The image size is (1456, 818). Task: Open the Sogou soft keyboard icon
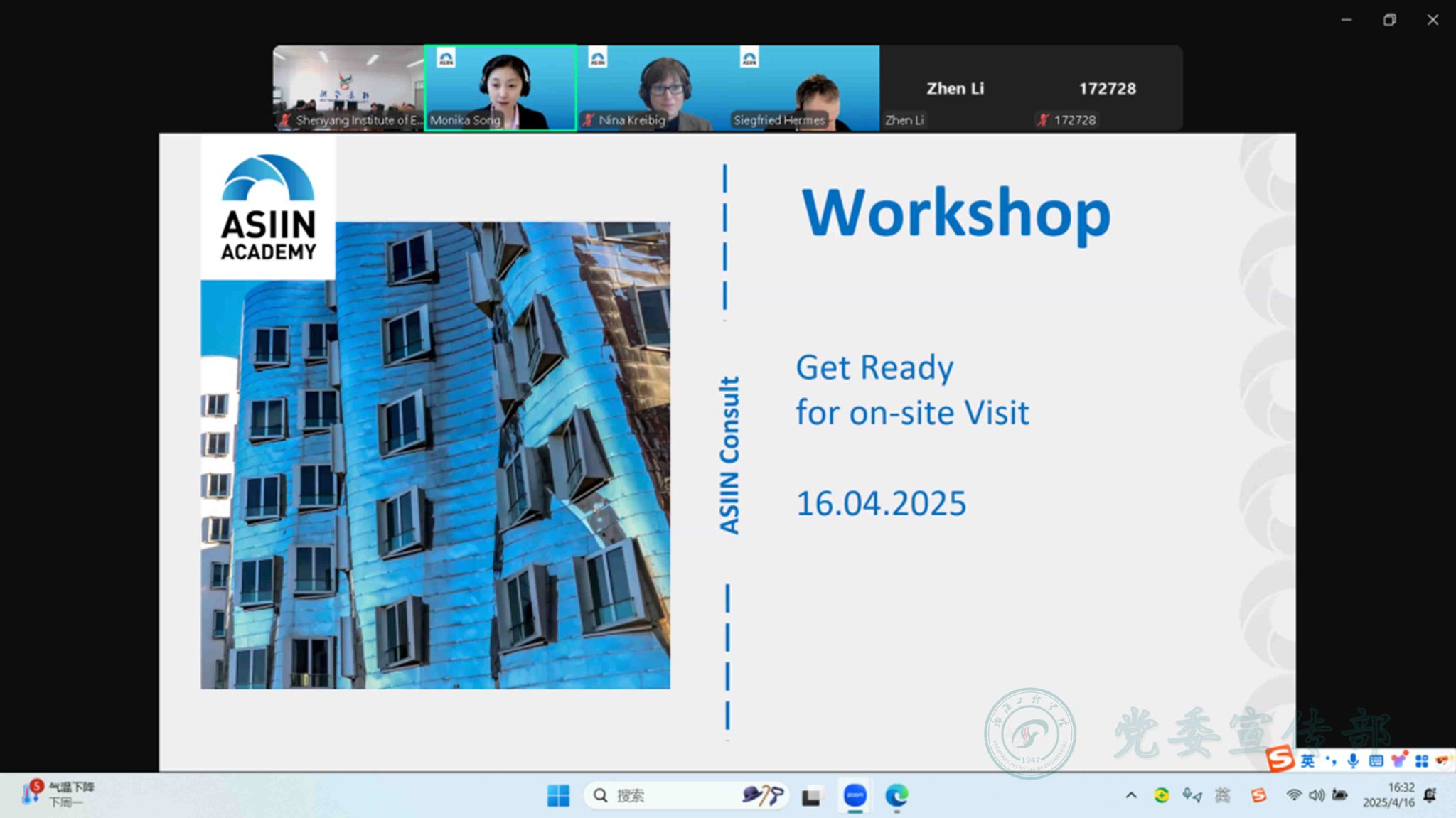tap(1376, 761)
